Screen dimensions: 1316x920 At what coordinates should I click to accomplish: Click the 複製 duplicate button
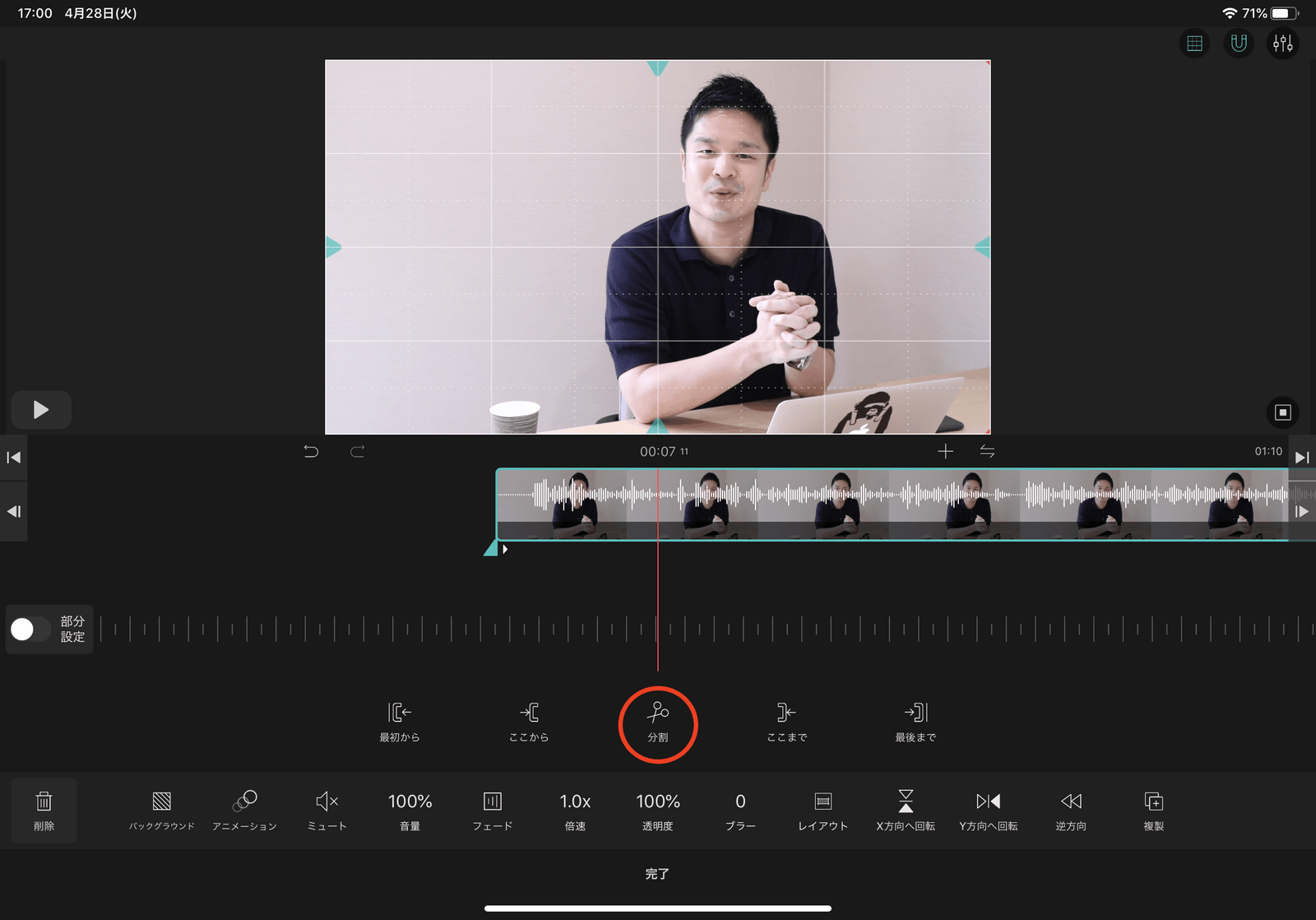point(1154,811)
